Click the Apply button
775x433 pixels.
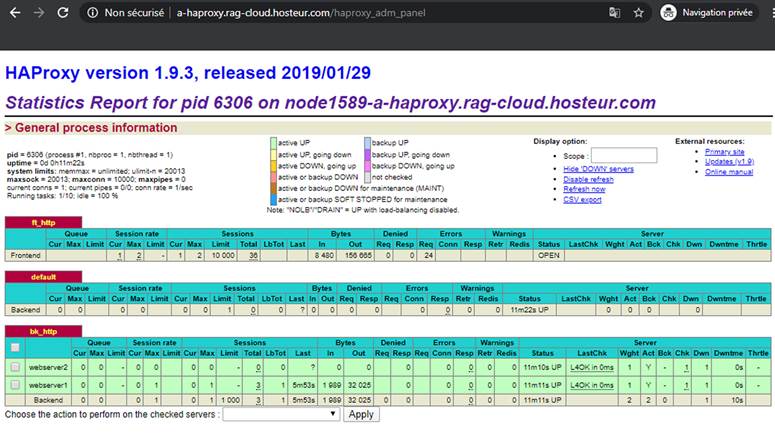[360, 414]
